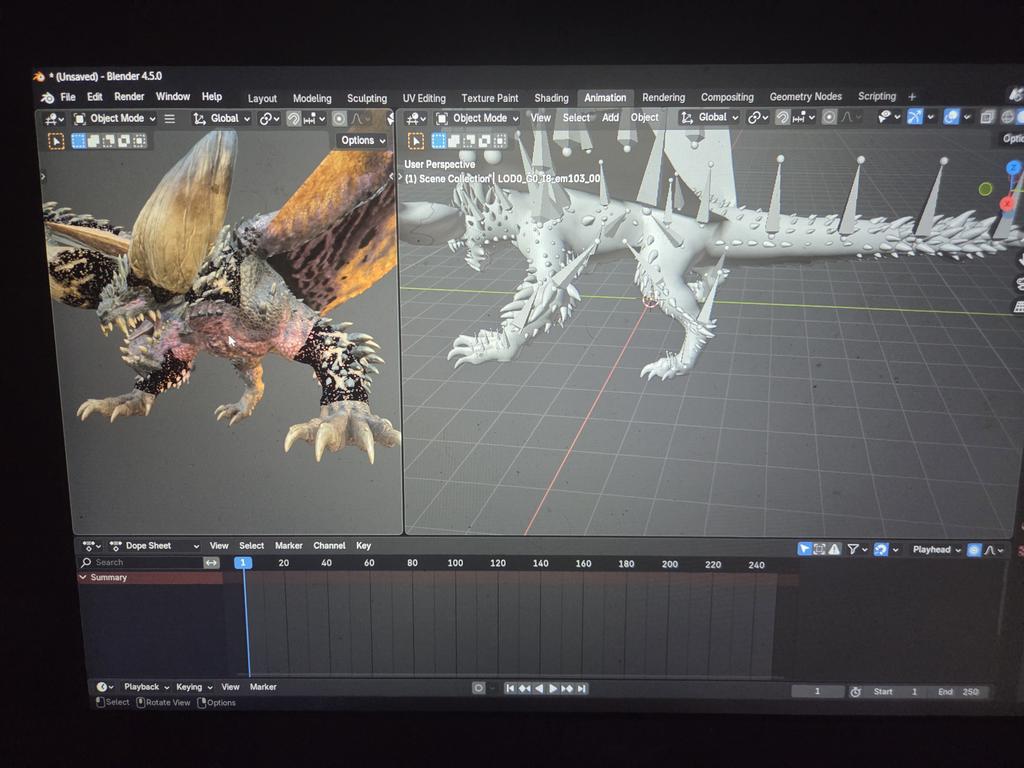Open pivot point dropdown in left viewport
This screenshot has height=768, width=1024.
coord(269,119)
